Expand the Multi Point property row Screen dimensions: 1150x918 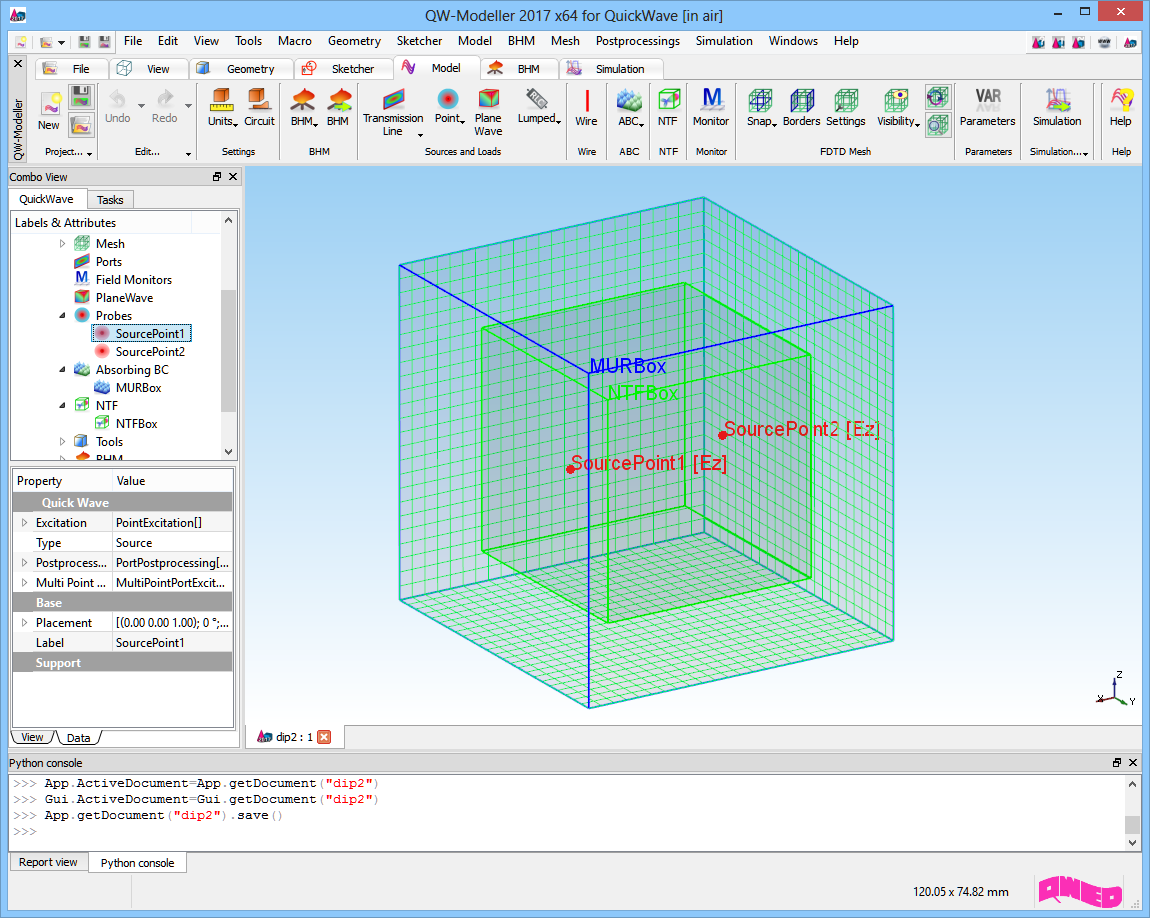[24, 583]
